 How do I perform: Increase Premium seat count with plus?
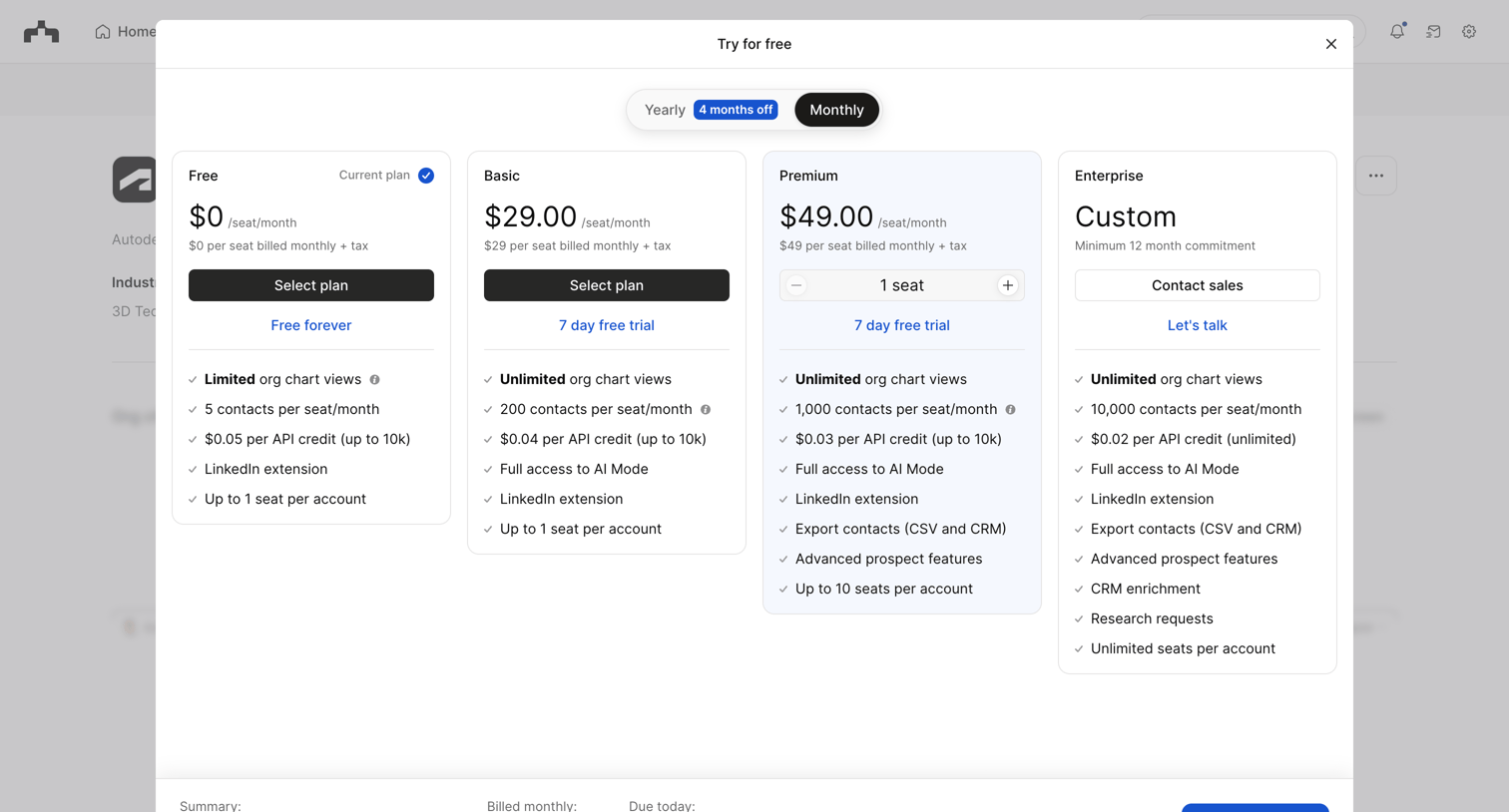(1008, 285)
